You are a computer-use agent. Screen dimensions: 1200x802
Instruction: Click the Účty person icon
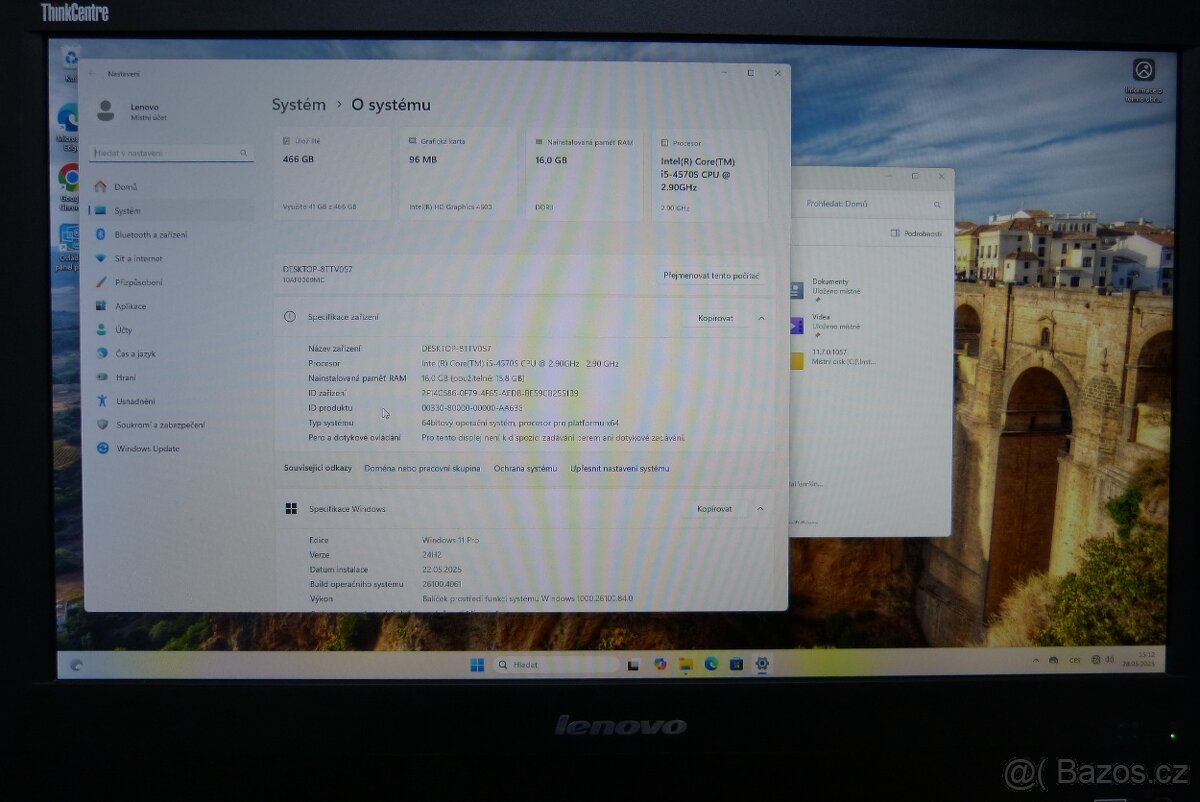pos(101,330)
